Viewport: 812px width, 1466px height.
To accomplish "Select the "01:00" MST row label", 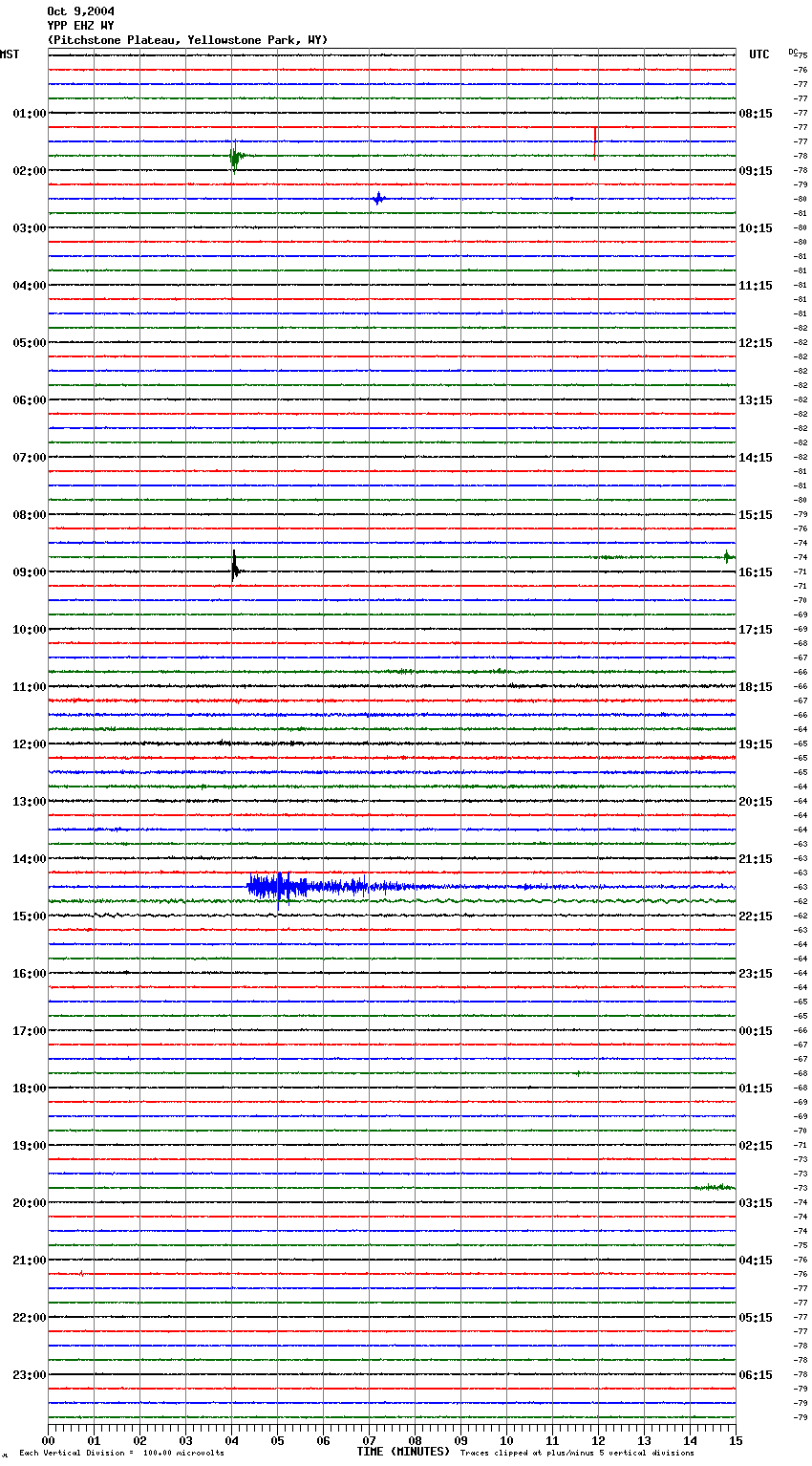I will 30,114.
